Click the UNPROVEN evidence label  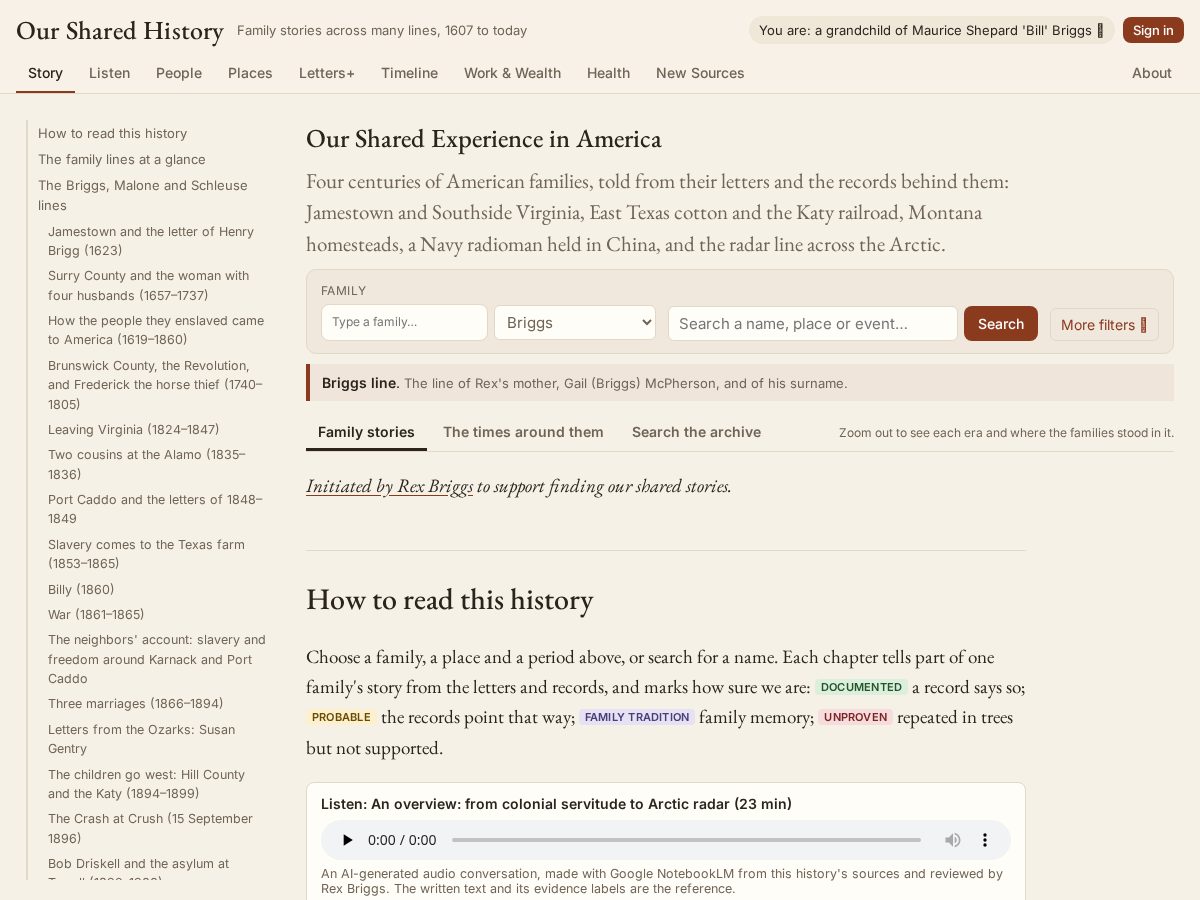(856, 717)
